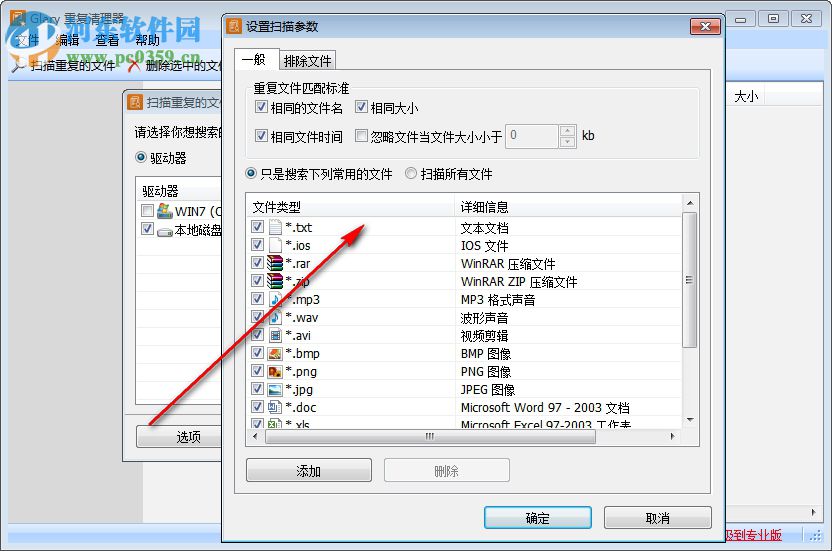Screen dimensions: 832x551
Task: Click the Word *.doc document icon
Action: point(275,407)
